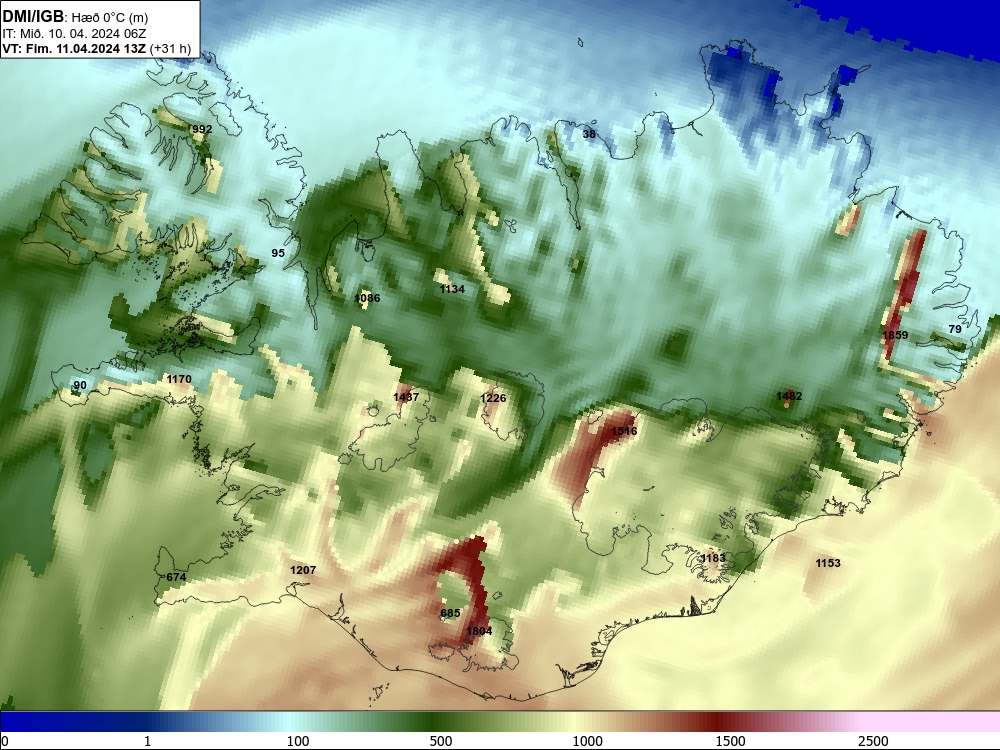
Task: Click the 1000 tick label on color scale
Action: pyautogui.click(x=587, y=741)
